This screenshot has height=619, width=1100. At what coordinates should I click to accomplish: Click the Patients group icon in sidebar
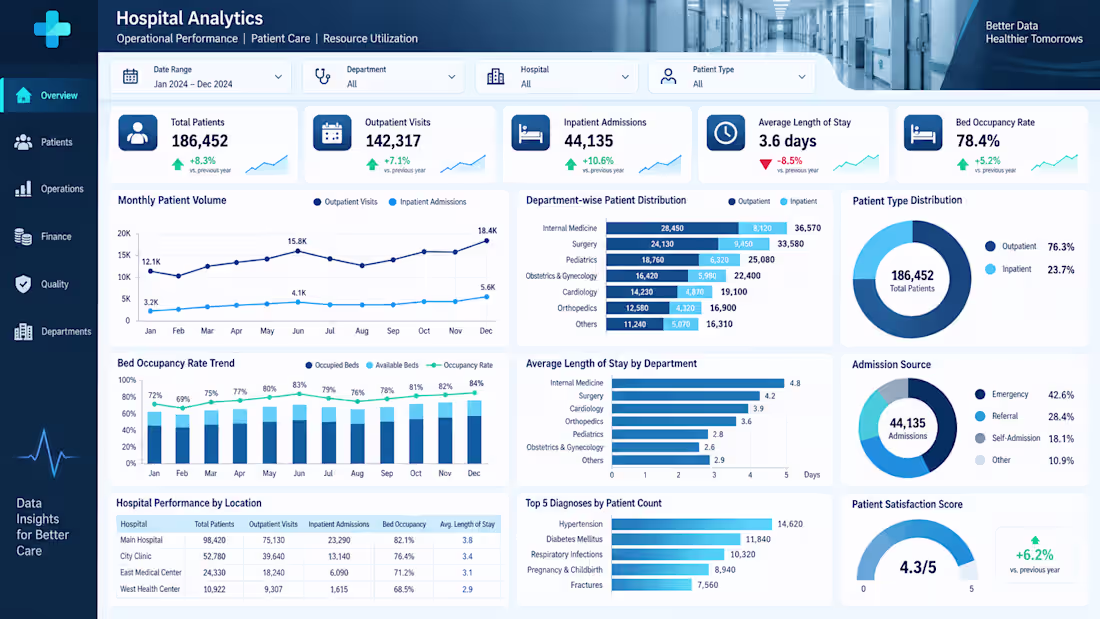point(23,142)
